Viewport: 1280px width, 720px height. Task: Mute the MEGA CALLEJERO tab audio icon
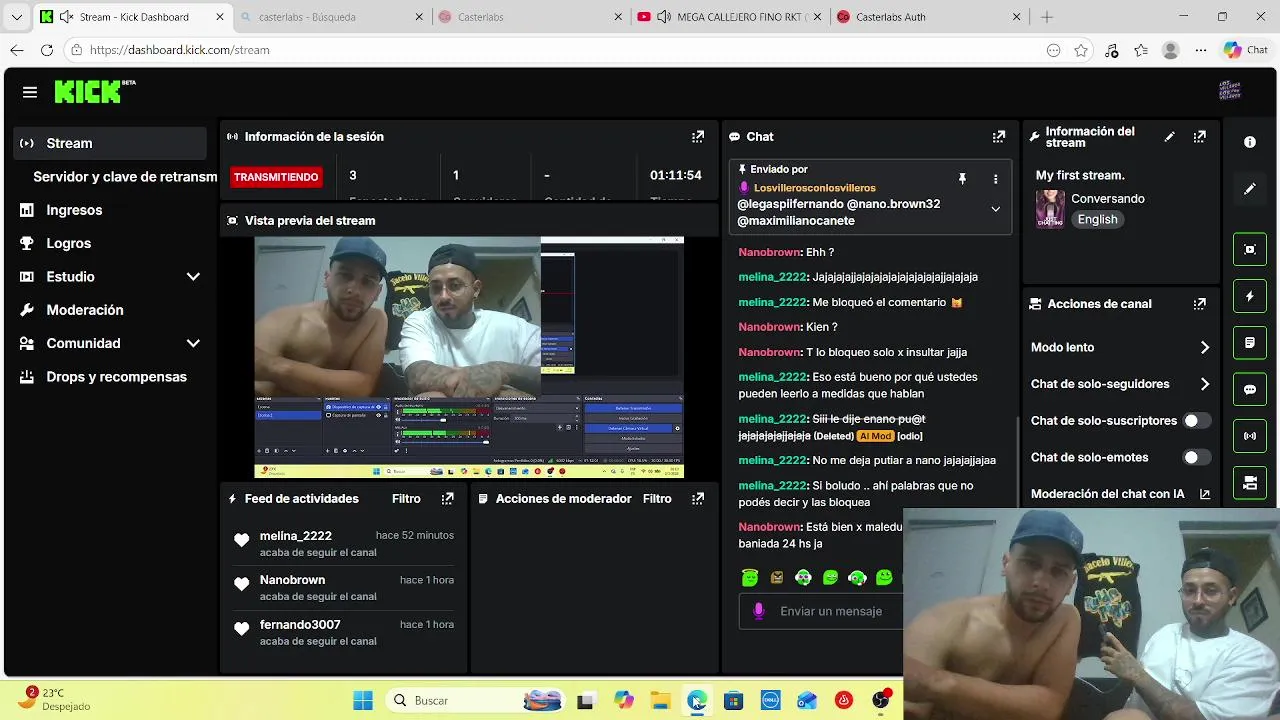coord(664,17)
